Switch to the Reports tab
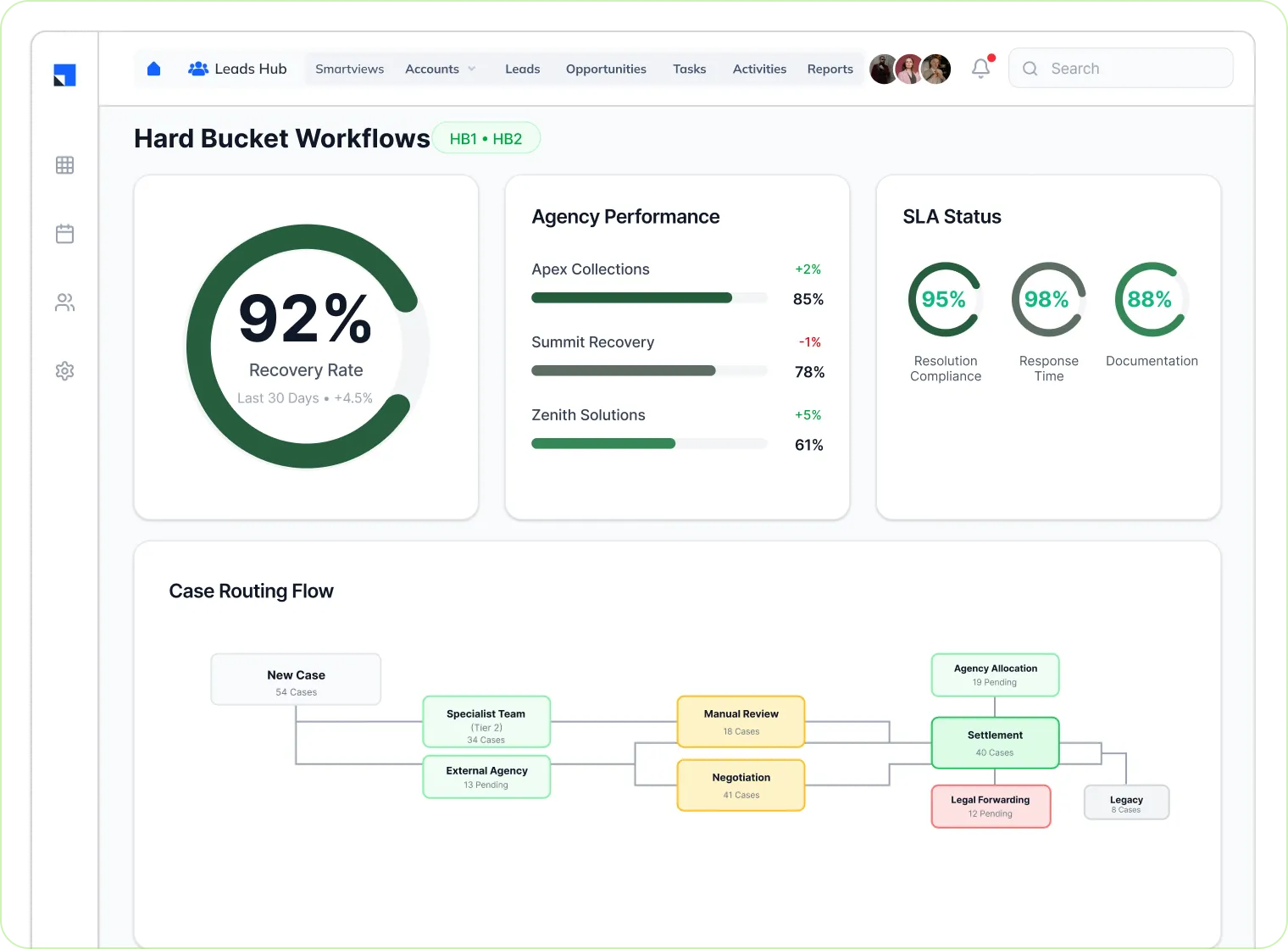The image size is (1288, 949). tap(830, 69)
